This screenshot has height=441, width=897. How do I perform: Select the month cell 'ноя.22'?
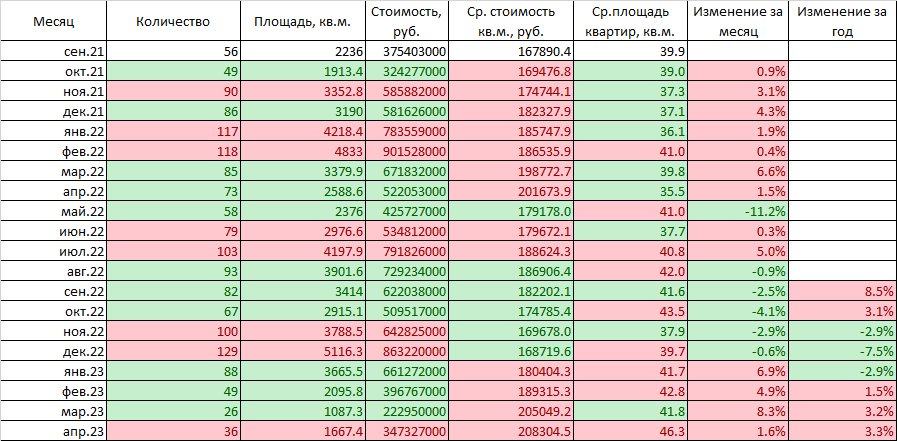click(54, 332)
